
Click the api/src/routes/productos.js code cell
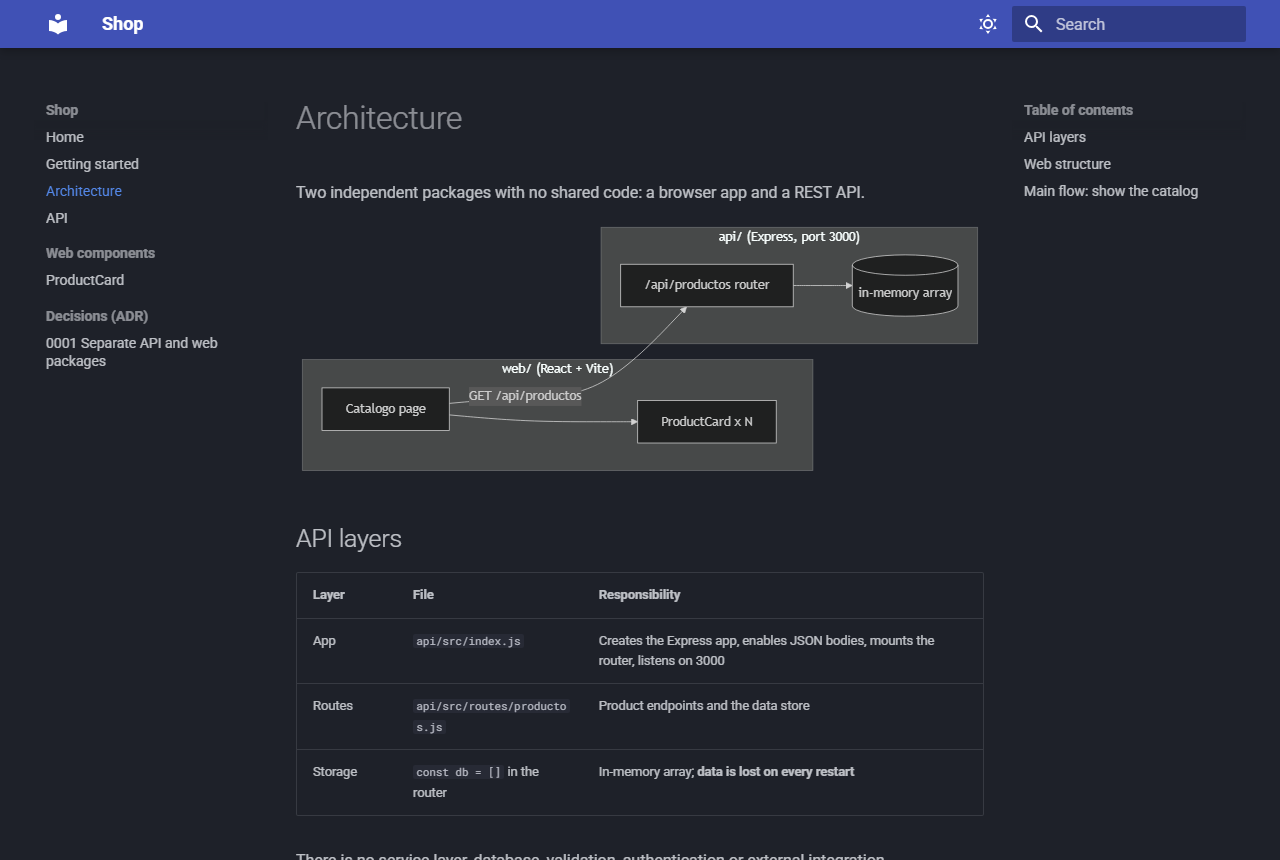pyautogui.click(x=491, y=717)
